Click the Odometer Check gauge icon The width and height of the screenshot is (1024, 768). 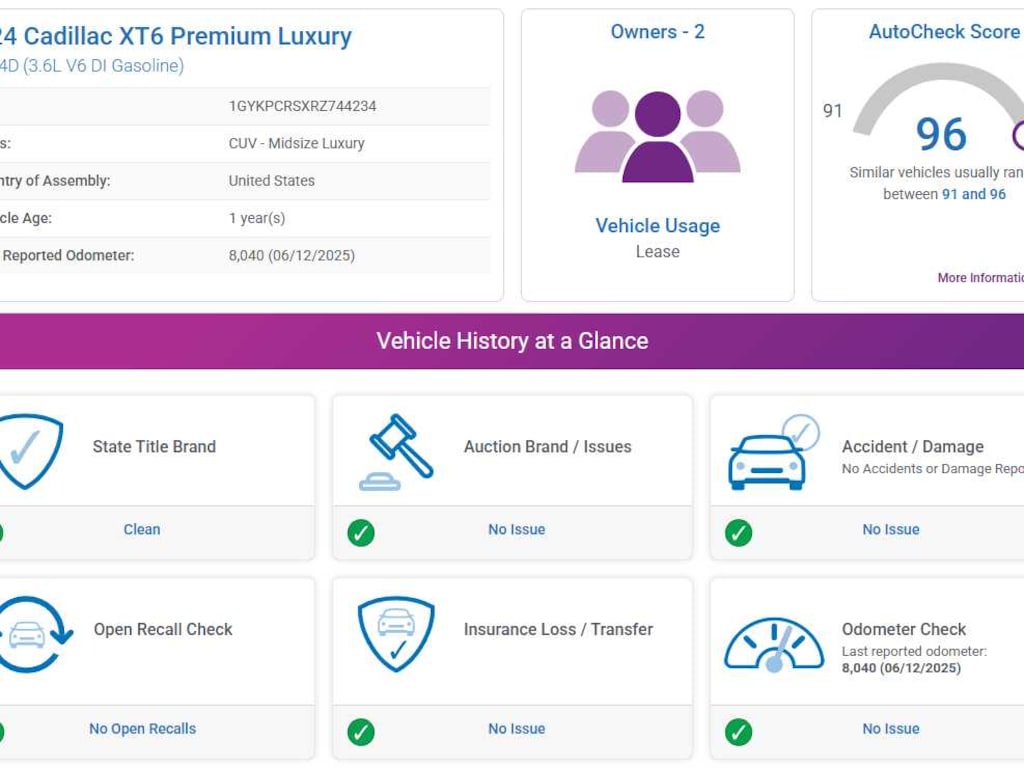pos(773,642)
